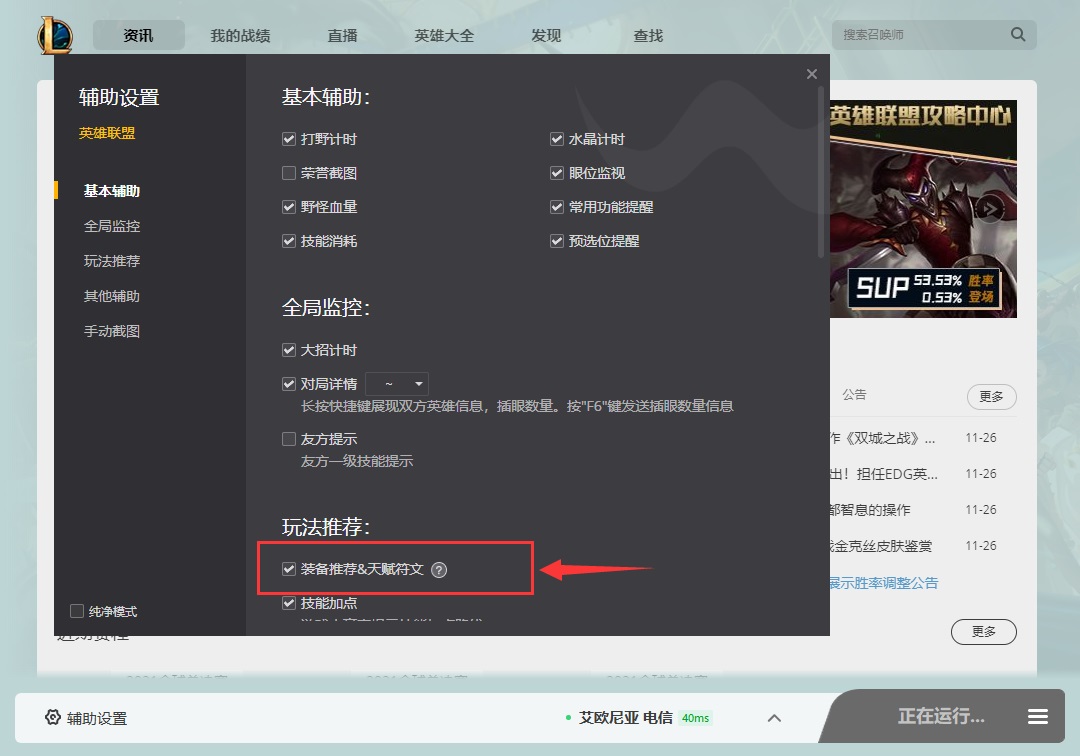1080x756 pixels.
Task: Click the 艾欧尼亚 电信 server label
Action: pos(625,717)
